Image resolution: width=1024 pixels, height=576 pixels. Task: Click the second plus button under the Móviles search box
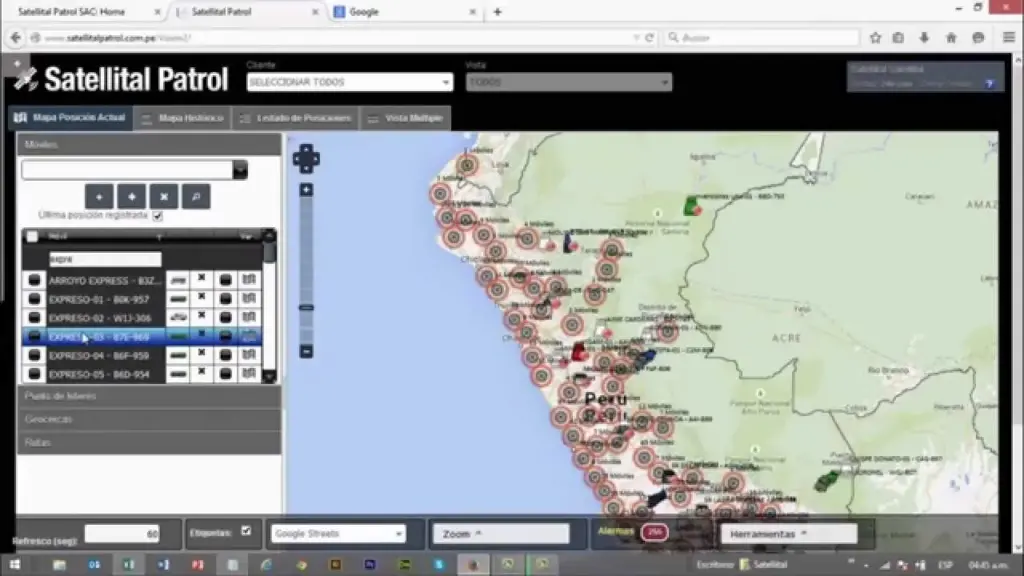tap(131, 196)
